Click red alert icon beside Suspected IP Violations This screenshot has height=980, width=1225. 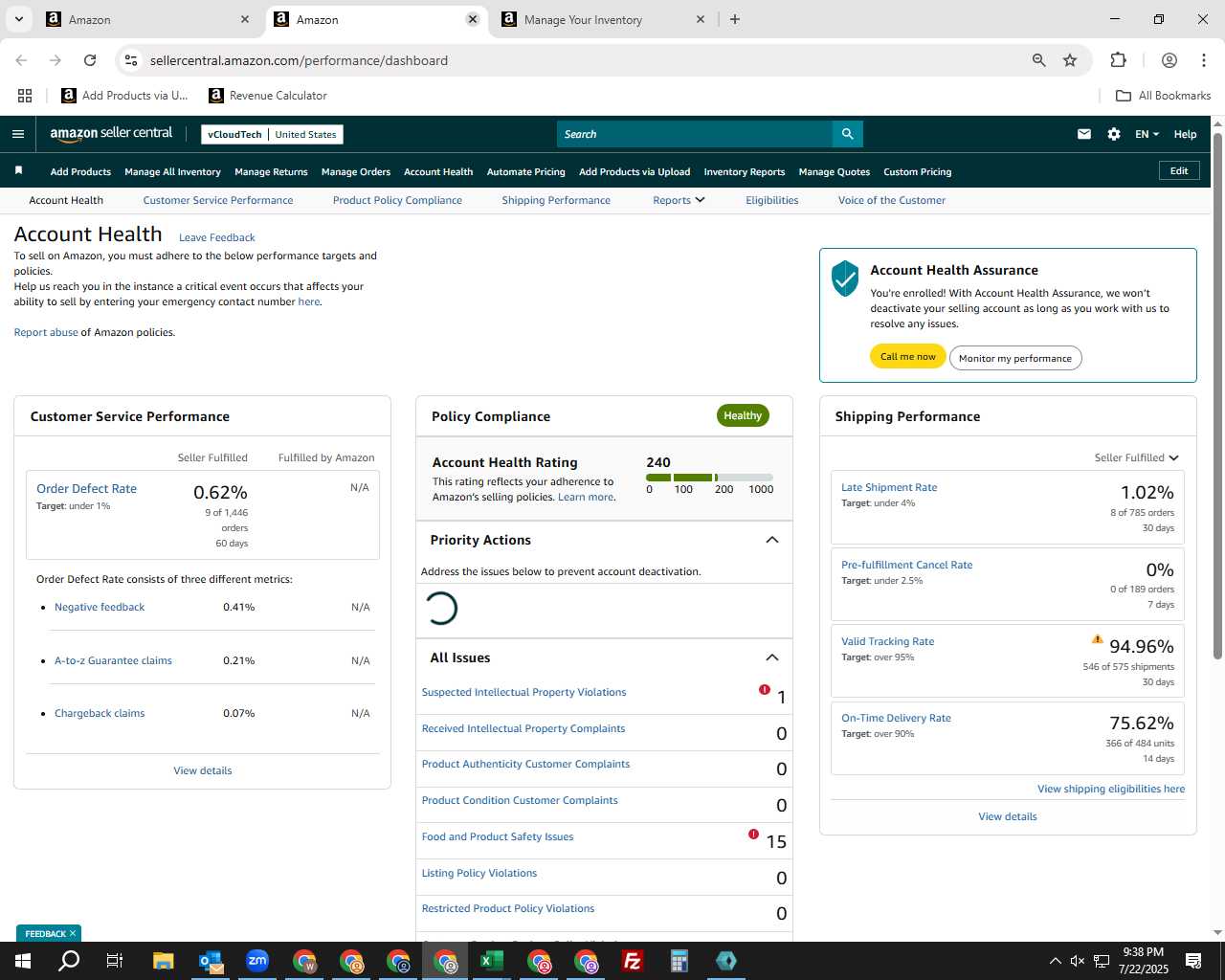[765, 690]
